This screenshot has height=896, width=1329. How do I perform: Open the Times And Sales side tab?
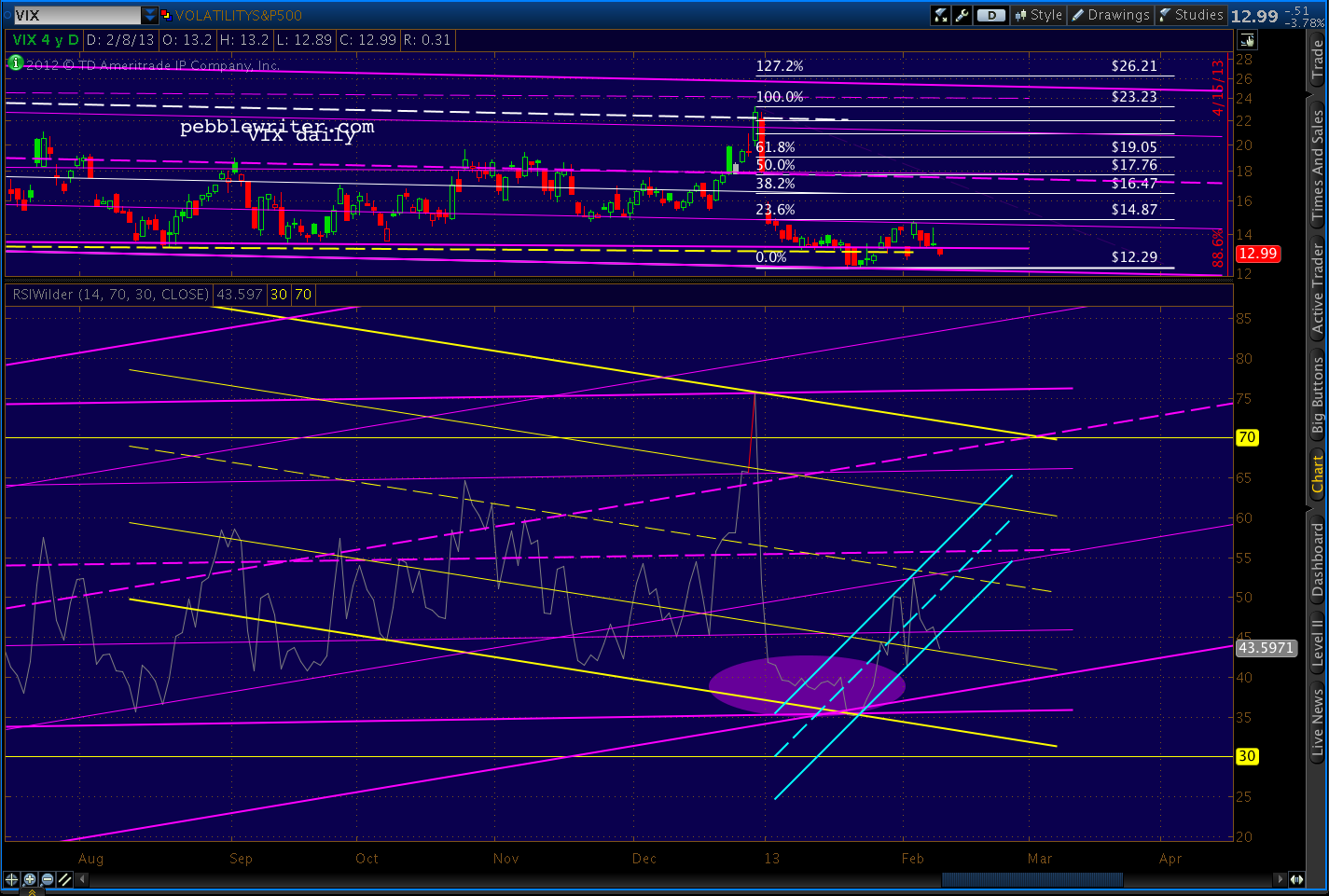coord(1317,165)
